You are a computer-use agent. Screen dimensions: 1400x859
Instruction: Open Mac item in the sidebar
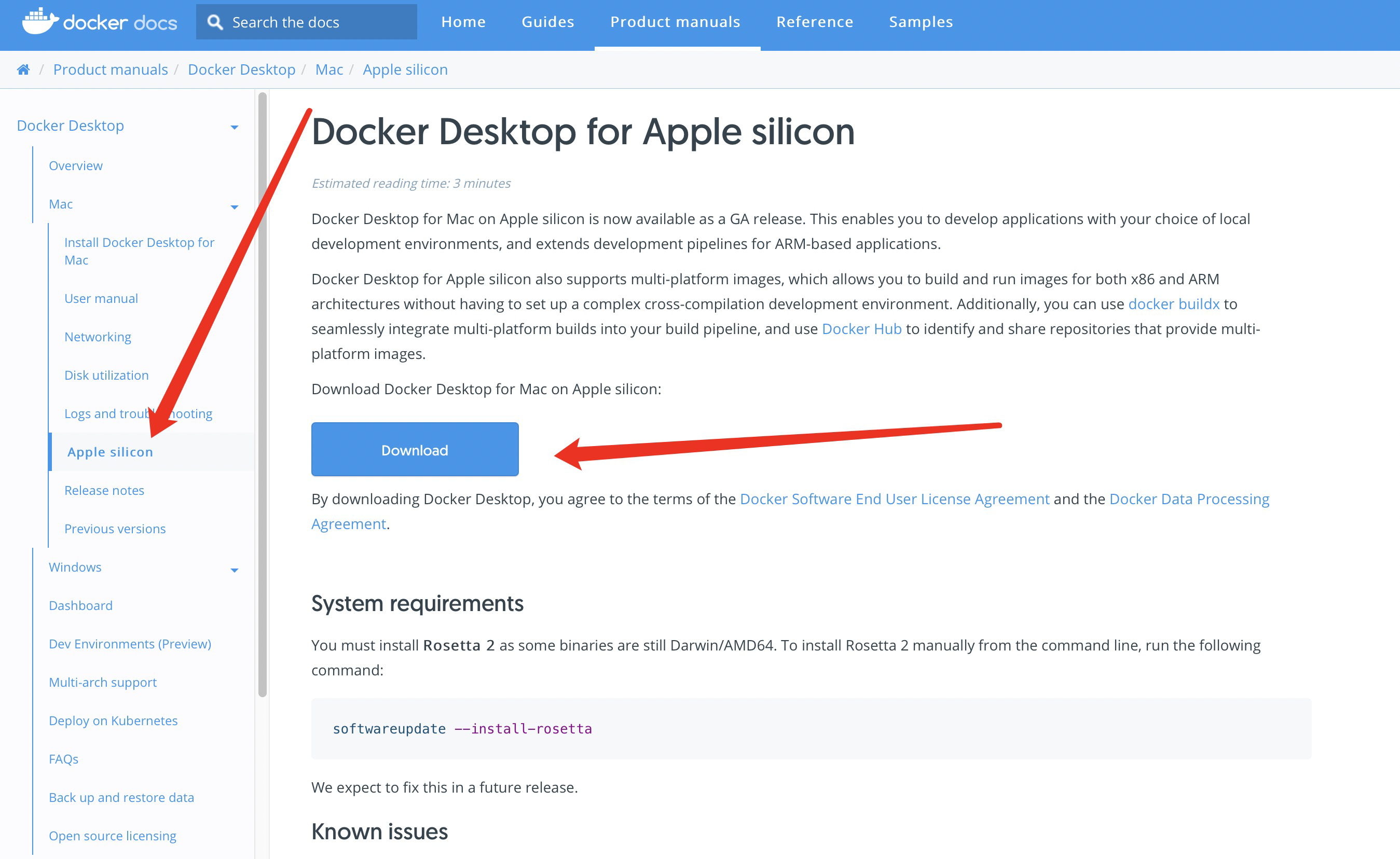tap(61, 204)
